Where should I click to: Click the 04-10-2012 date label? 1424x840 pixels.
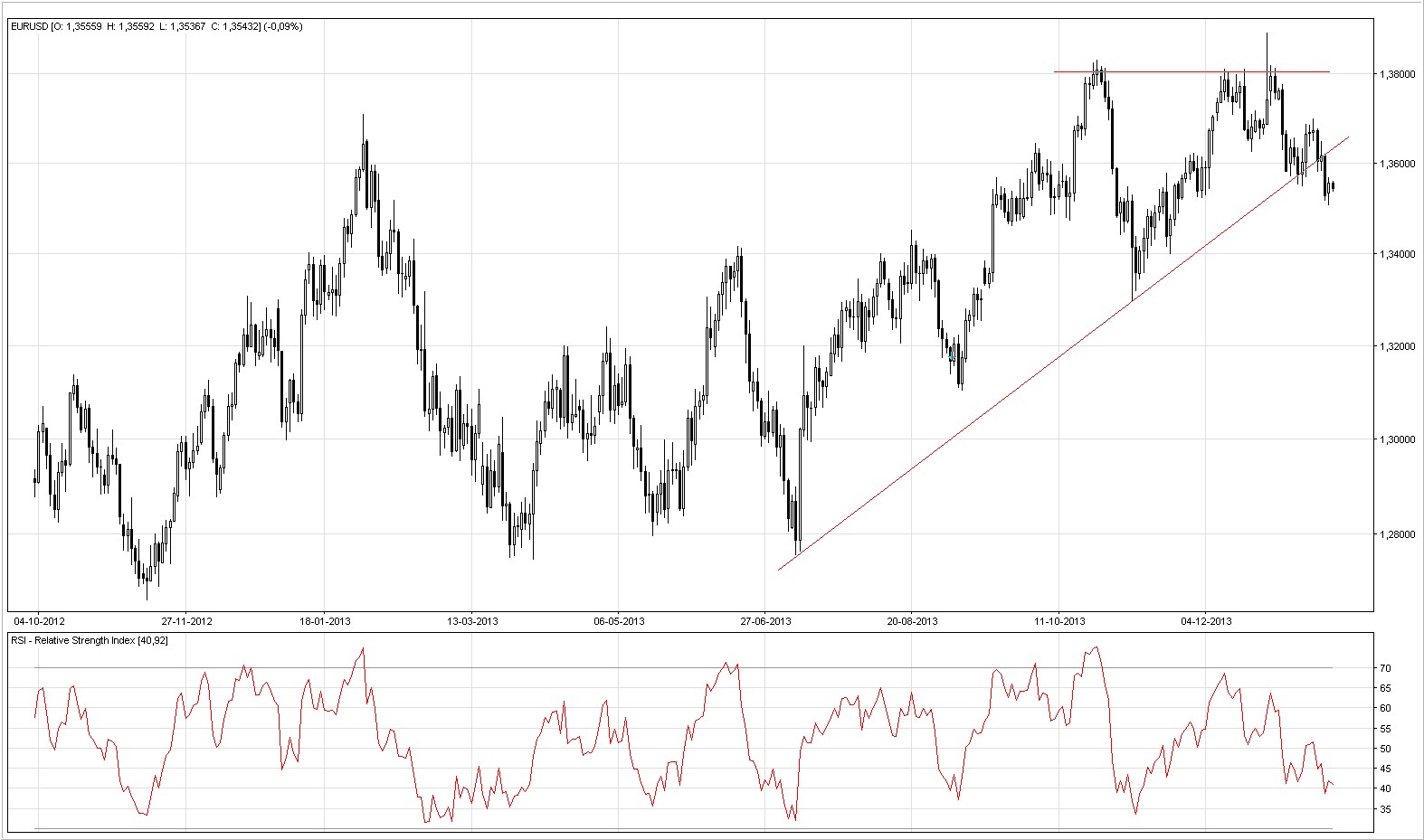coord(39,621)
